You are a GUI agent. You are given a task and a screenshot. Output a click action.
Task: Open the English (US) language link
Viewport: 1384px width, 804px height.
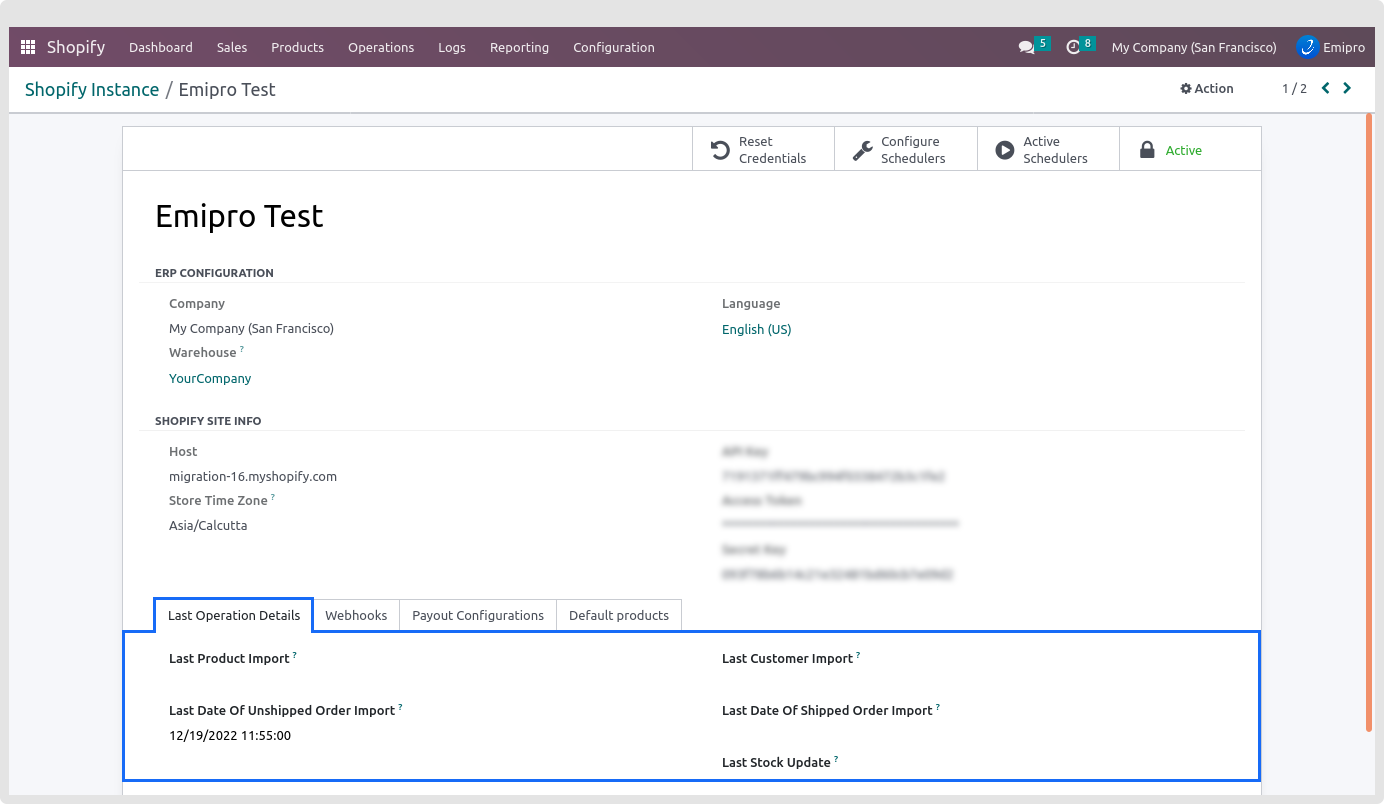click(x=756, y=329)
